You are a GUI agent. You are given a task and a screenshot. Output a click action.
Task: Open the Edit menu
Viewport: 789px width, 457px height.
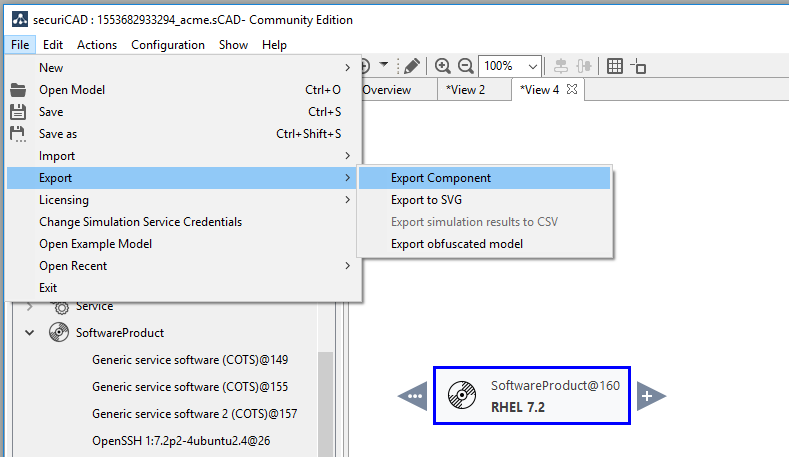53,45
